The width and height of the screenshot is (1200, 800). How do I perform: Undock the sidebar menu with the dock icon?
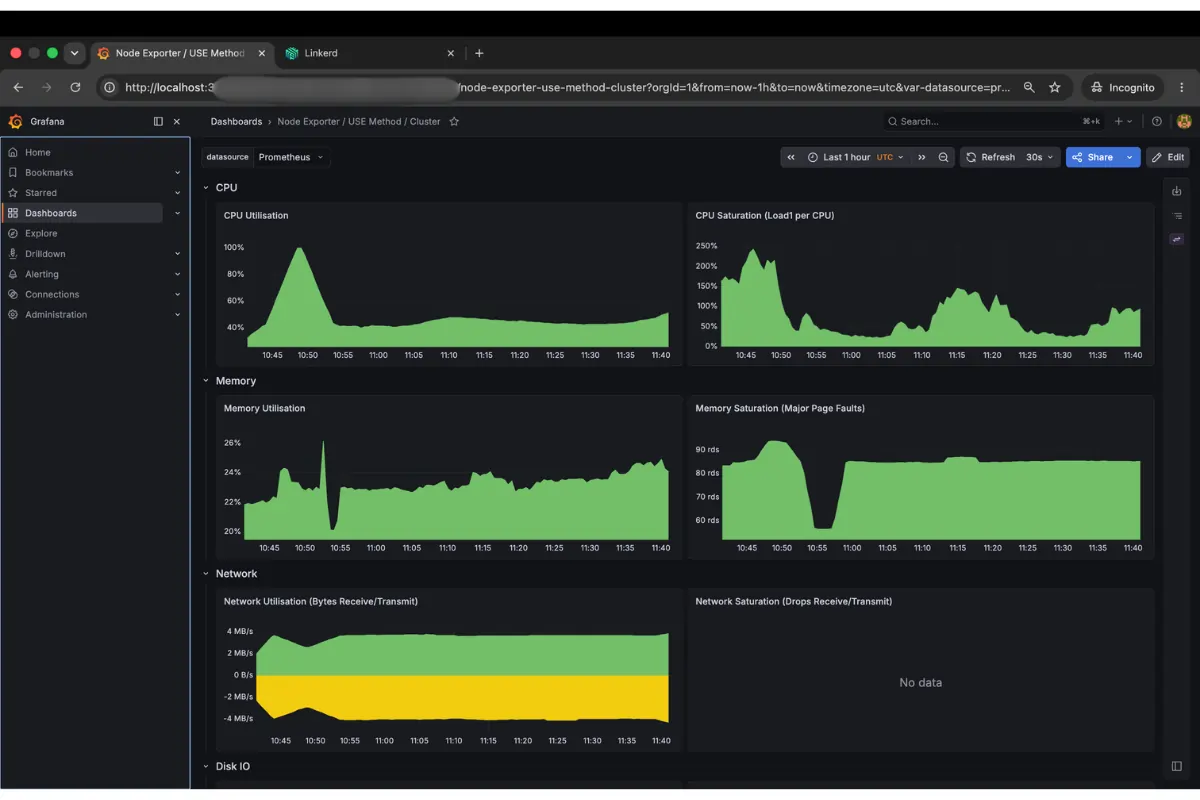point(158,121)
